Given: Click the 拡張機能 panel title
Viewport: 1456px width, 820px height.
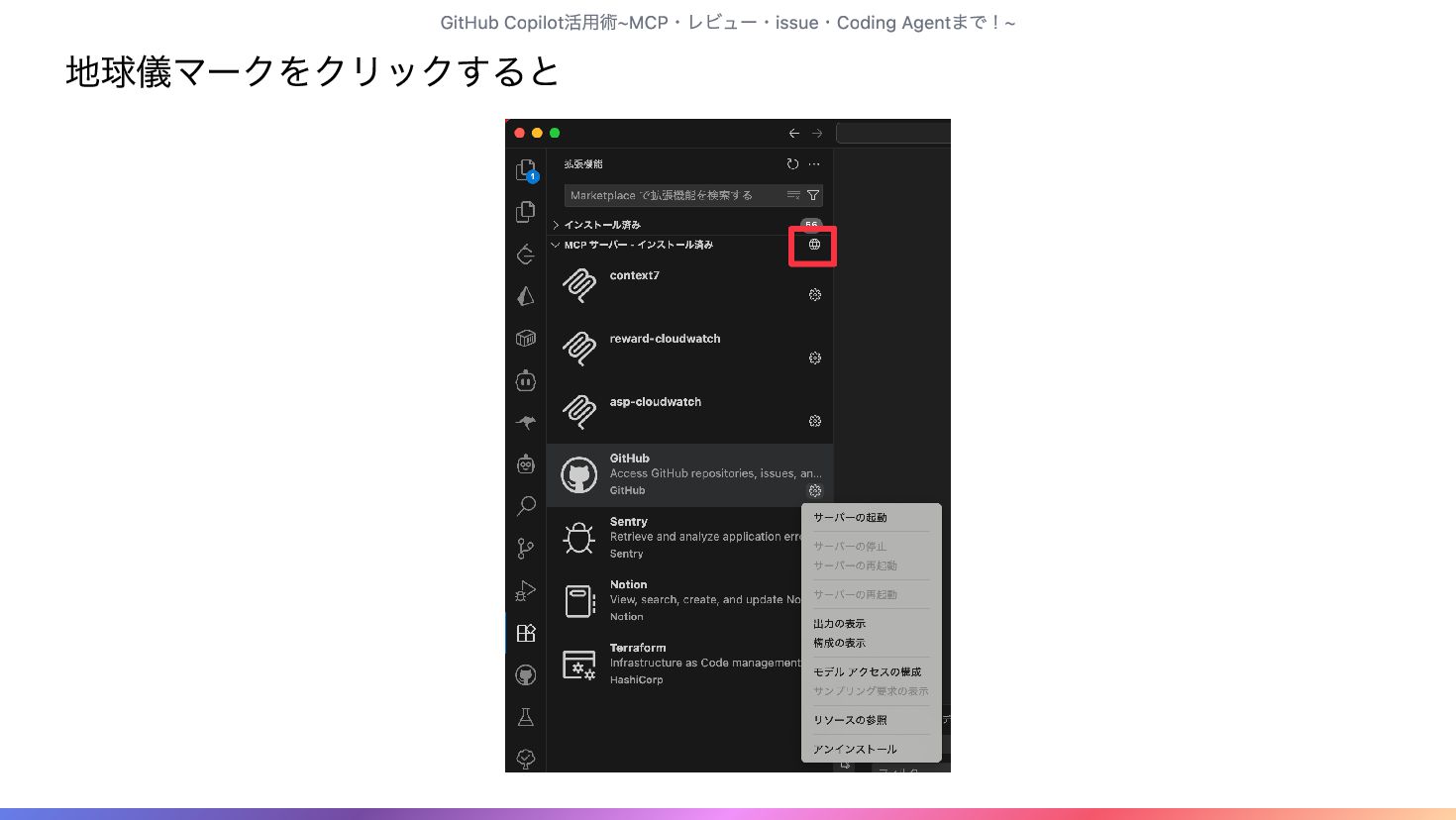Looking at the screenshot, I should pyautogui.click(x=583, y=164).
